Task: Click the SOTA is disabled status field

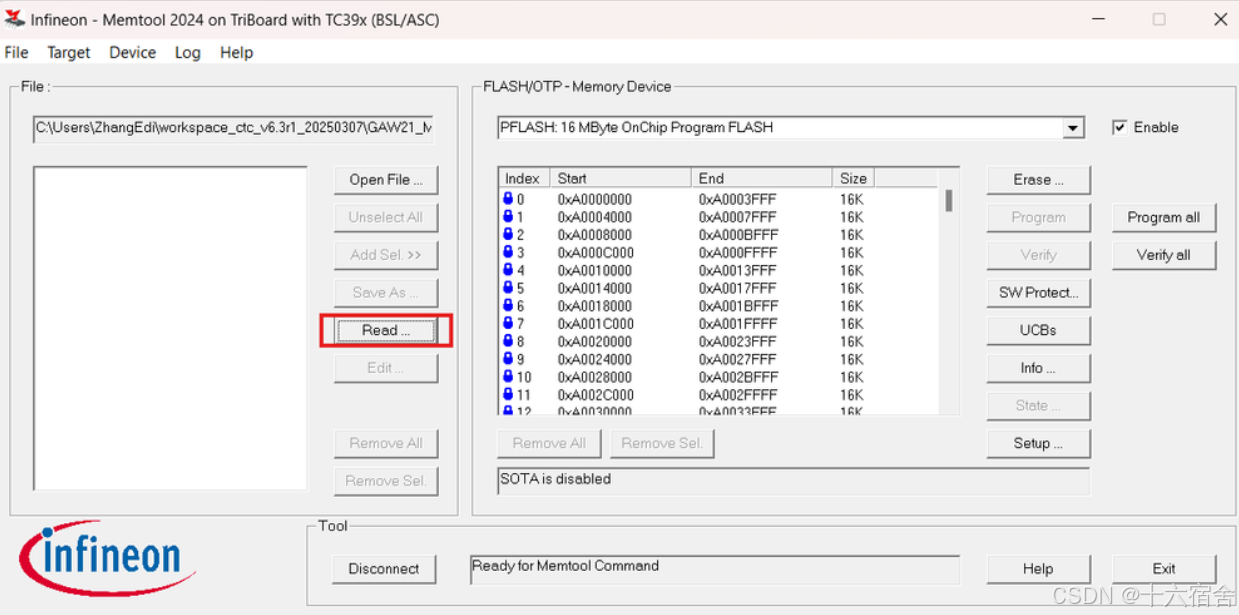Action: (793, 480)
